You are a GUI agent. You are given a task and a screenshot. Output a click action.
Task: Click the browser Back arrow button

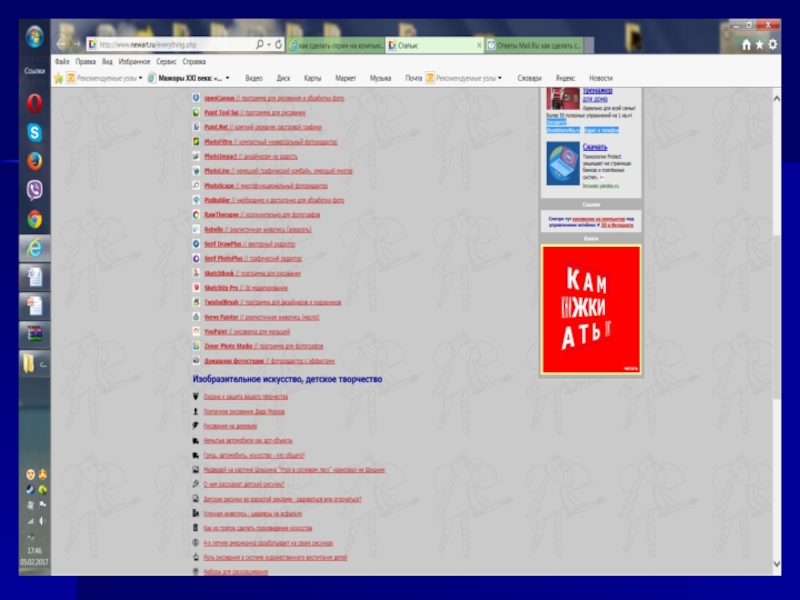pos(62,44)
